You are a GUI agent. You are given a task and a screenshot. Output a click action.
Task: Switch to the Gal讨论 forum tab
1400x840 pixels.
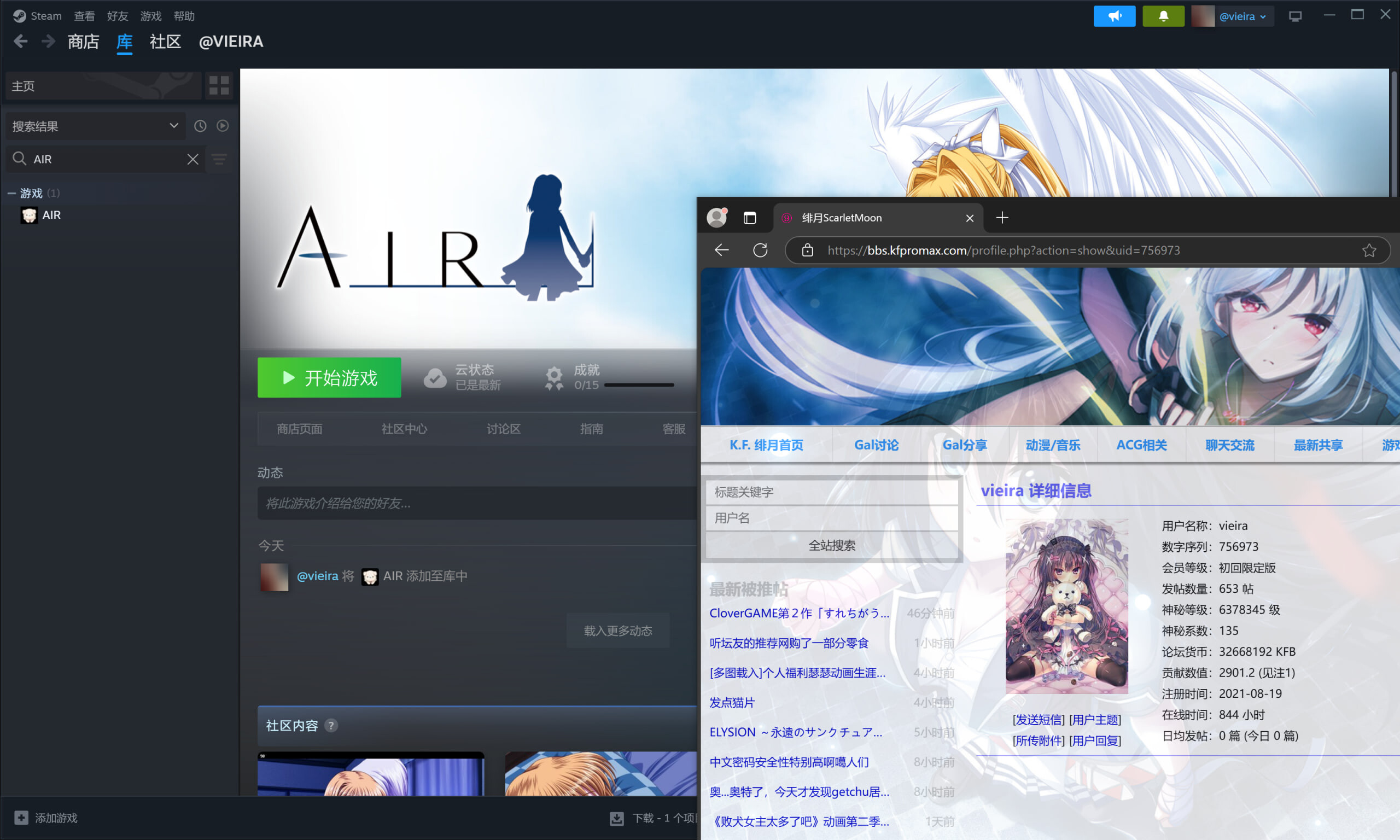876,445
